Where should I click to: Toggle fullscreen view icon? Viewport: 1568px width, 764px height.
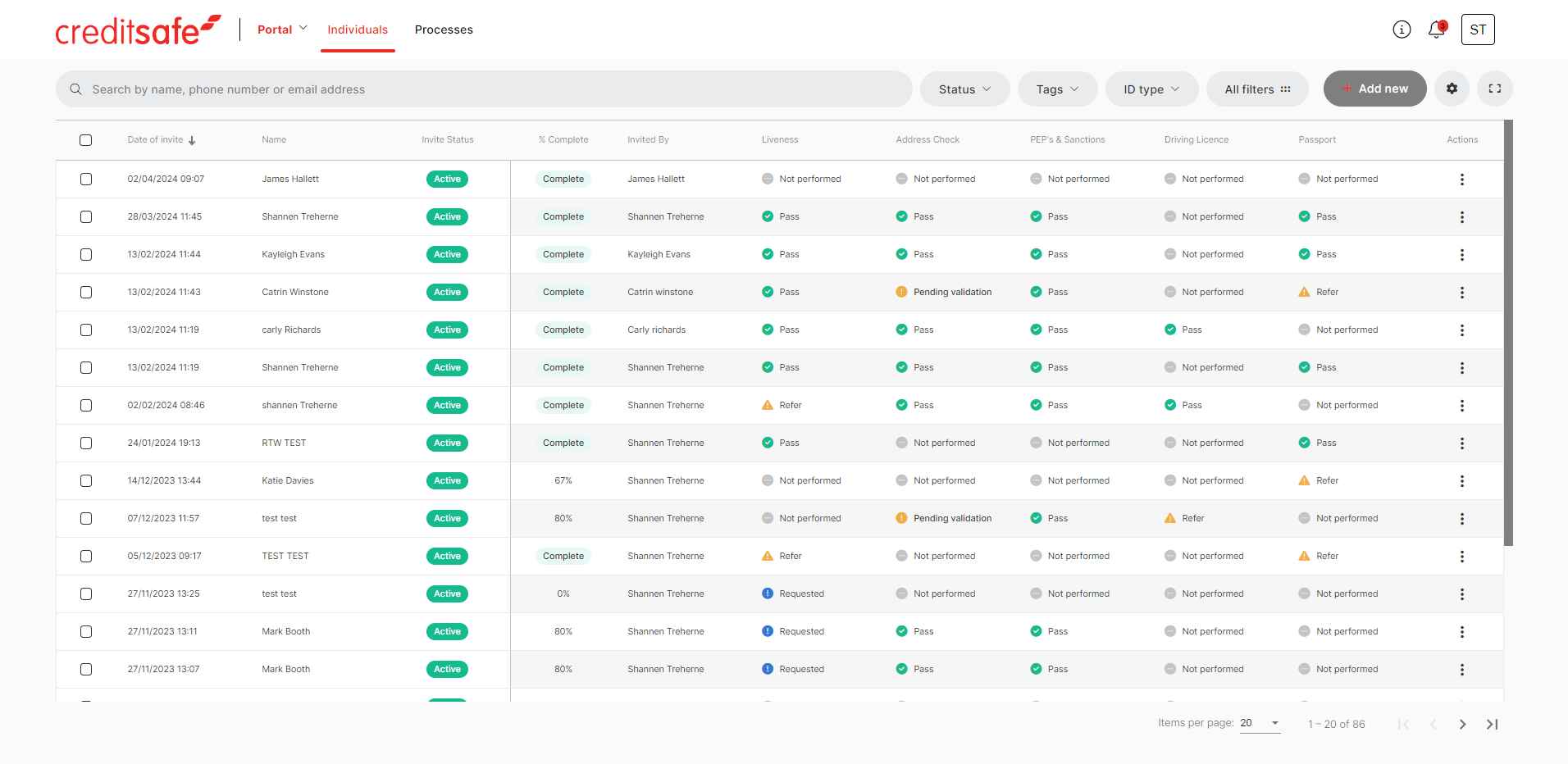coord(1494,89)
